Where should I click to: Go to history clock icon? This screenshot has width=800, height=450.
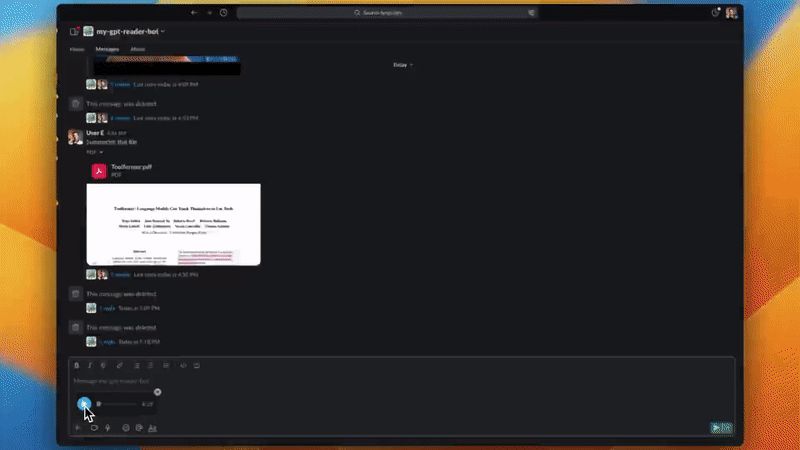point(223,13)
